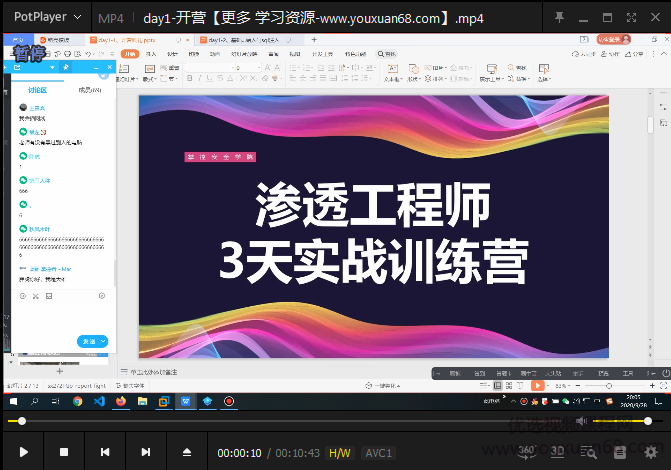
Task: Jump to the previous track
Action: tap(104, 452)
